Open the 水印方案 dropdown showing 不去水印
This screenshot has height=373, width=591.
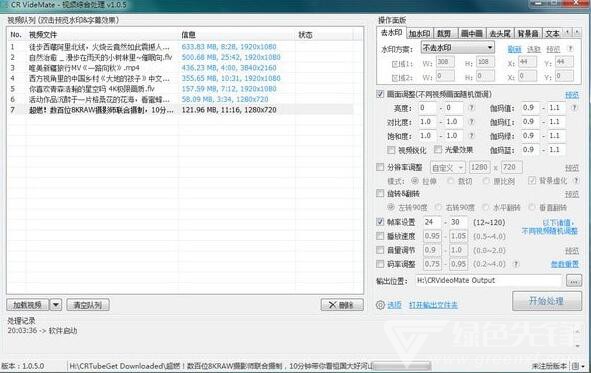(458, 48)
